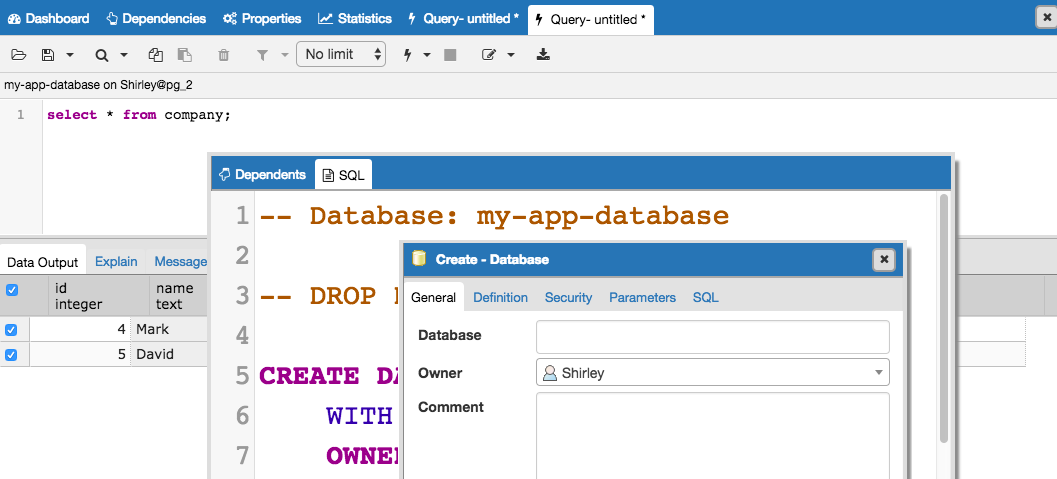Open the Owner dropdown showing Shirley
The image size is (1057, 479).
(x=712, y=373)
